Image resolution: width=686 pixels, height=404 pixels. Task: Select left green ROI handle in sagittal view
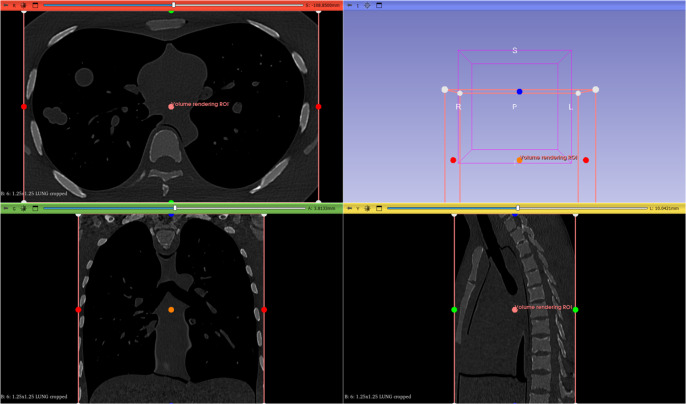tap(454, 309)
